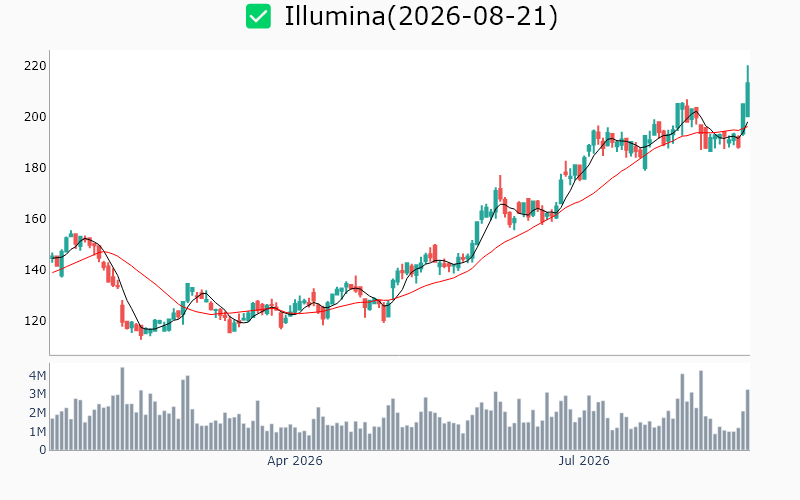
Task: Click the tallest volume bar on the left
Action: pos(122,409)
